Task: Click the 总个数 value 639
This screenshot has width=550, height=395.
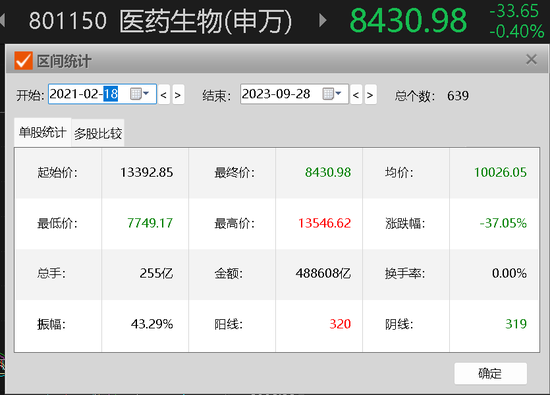Action: coord(458,95)
